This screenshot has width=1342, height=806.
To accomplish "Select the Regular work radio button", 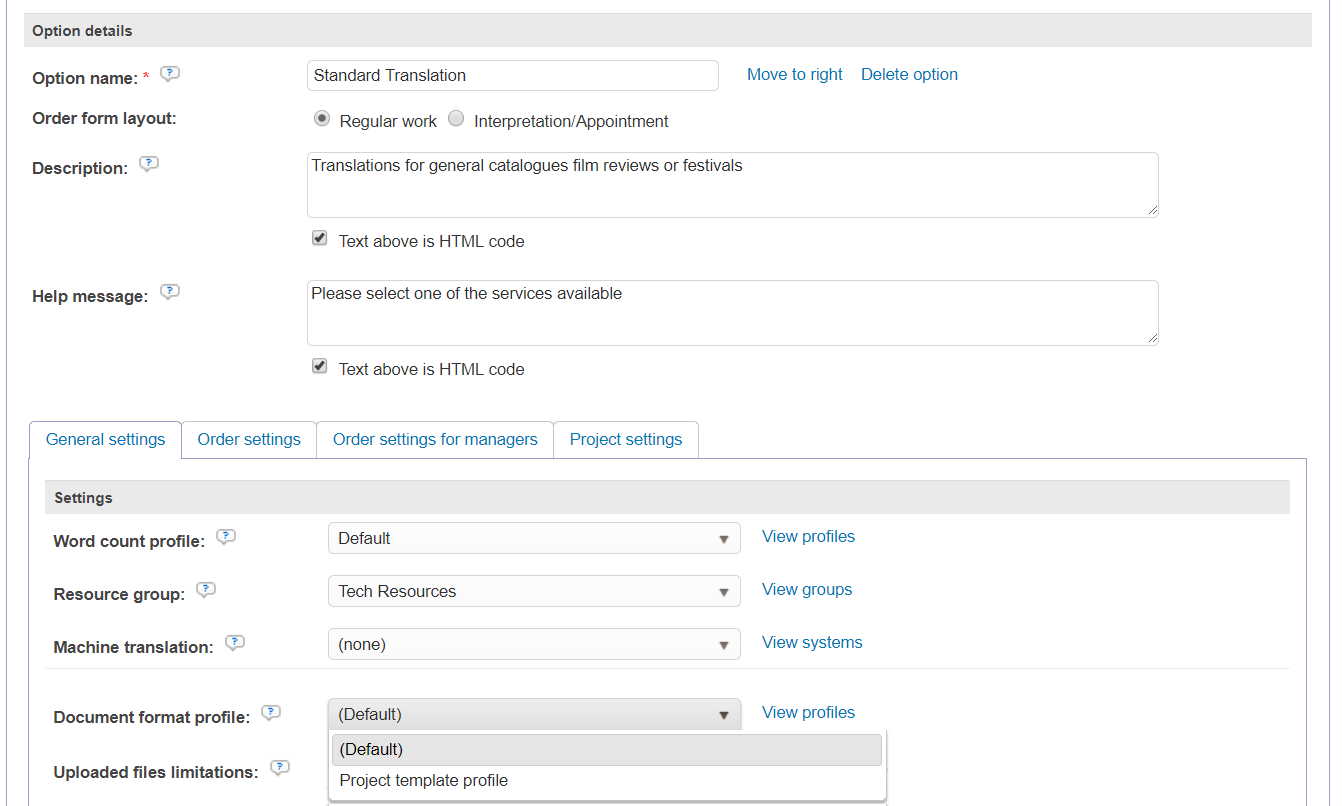I will pos(322,119).
